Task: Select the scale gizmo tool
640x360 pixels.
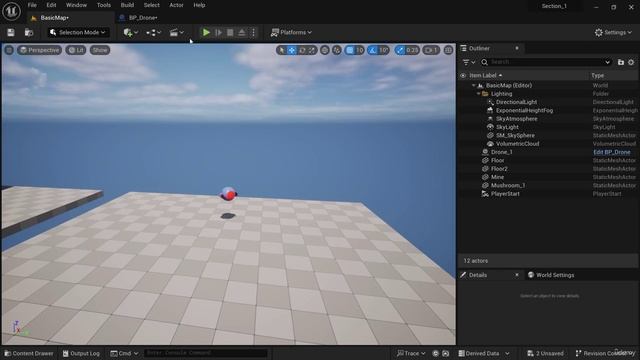Action: point(312,50)
